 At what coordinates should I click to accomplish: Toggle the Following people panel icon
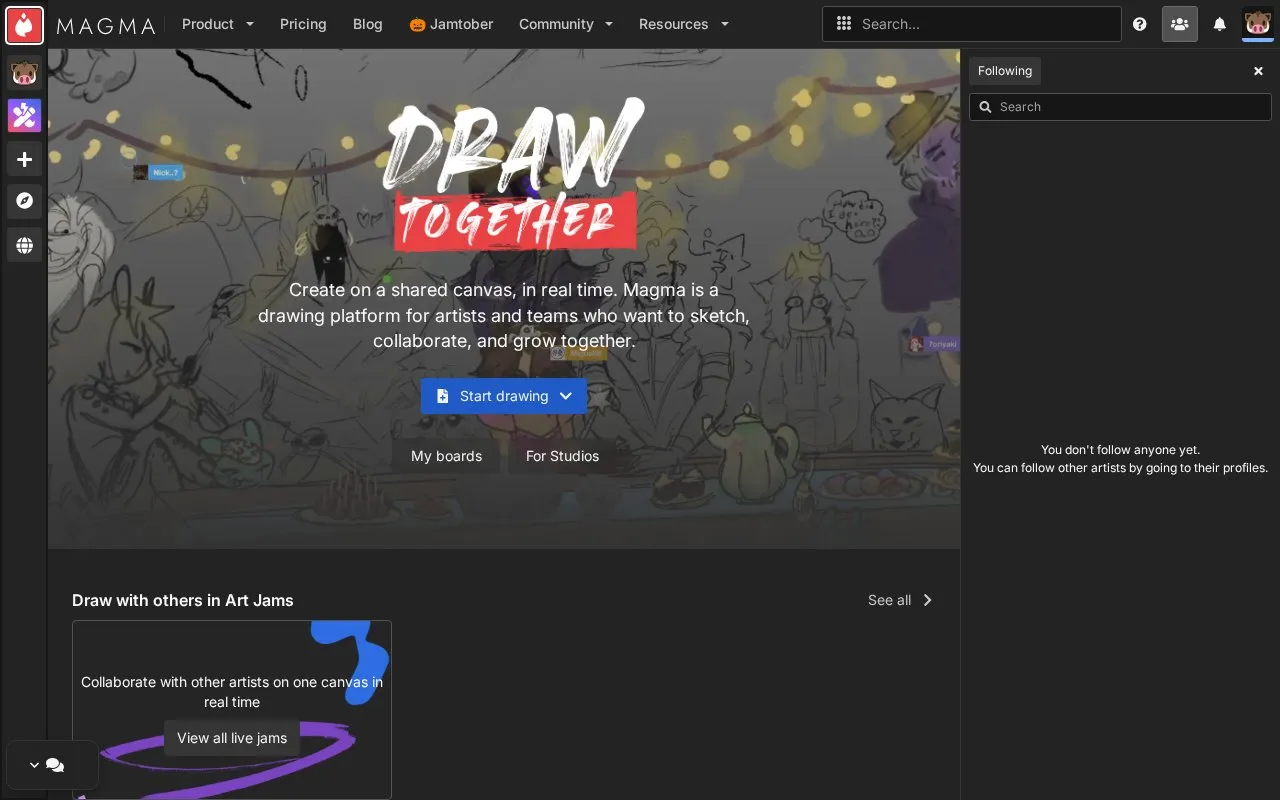[x=1180, y=24]
